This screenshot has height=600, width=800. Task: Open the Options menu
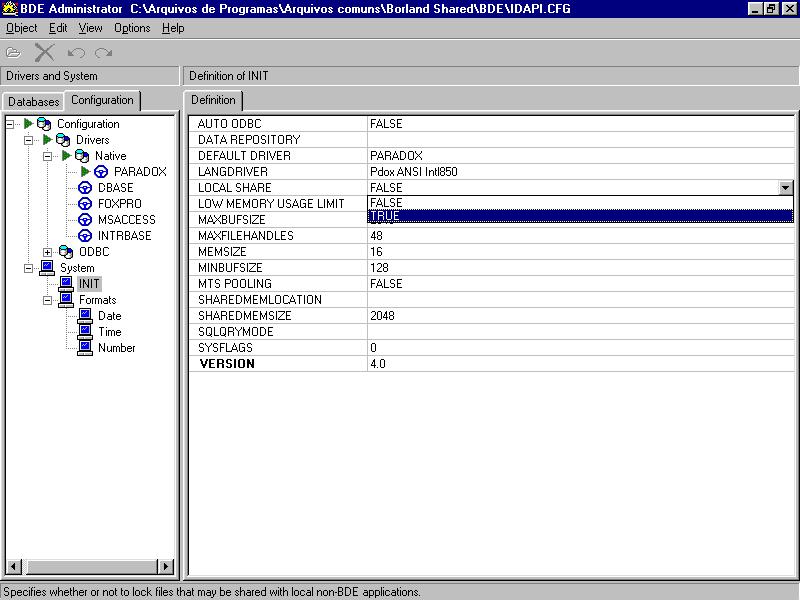[x=132, y=28]
